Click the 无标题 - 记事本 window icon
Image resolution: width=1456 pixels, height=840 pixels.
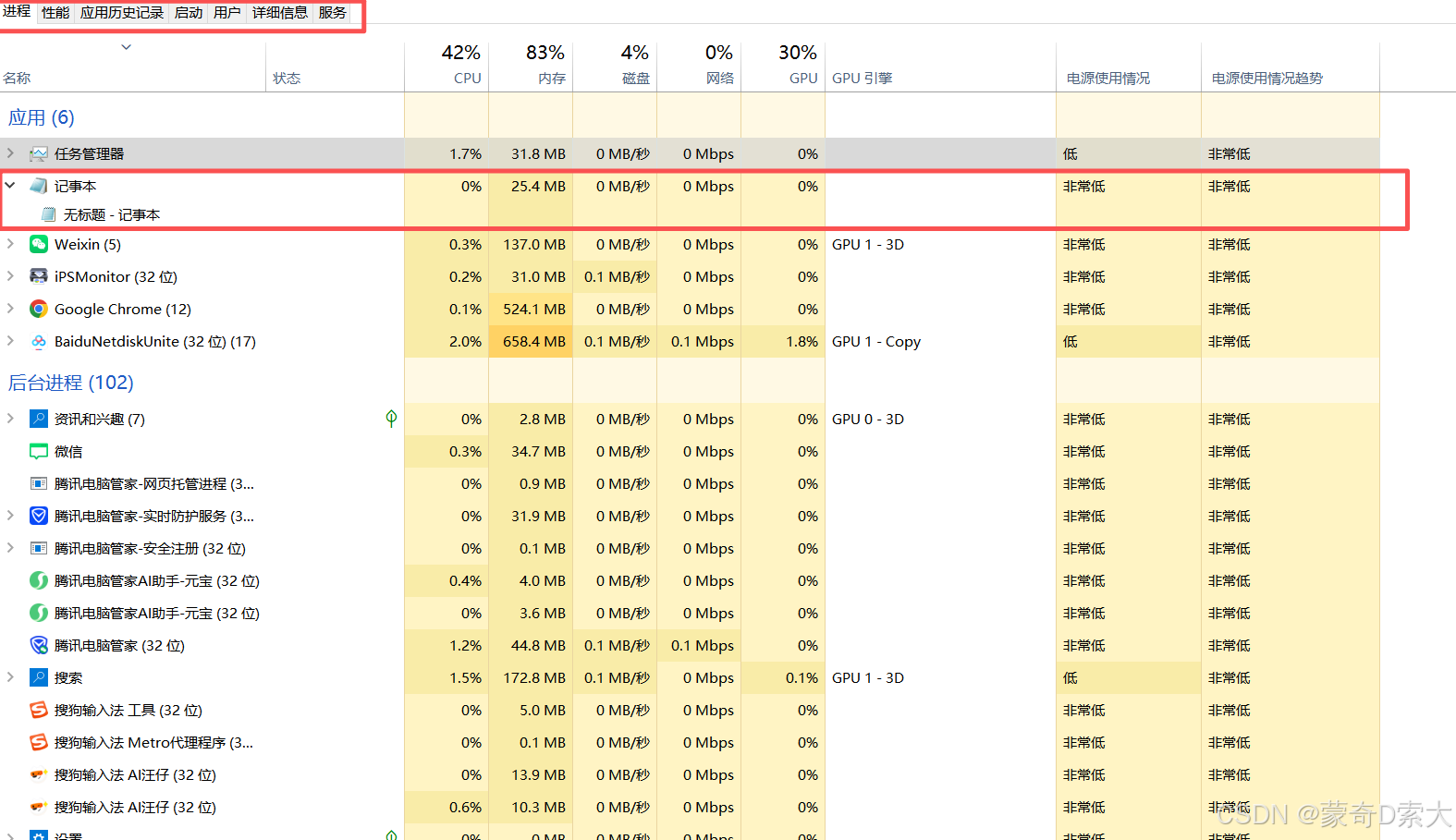(49, 214)
